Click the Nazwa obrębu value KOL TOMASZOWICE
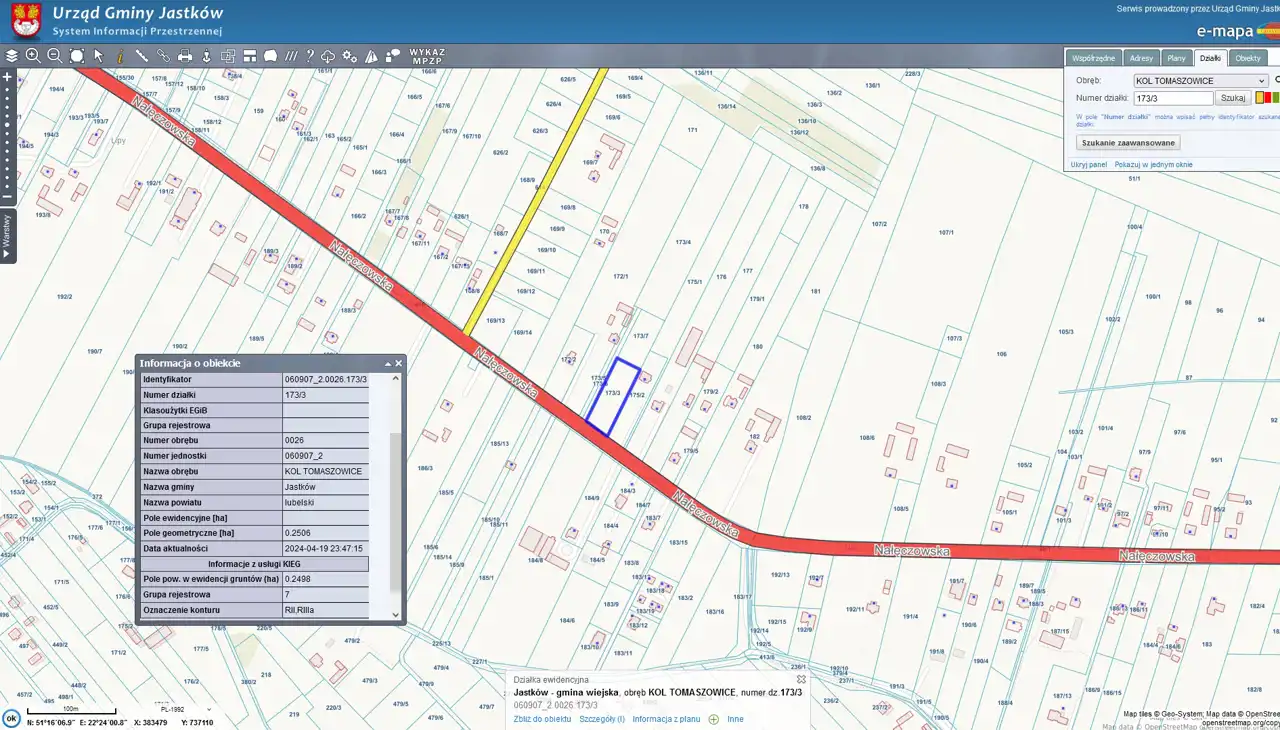 tap(326, 471)
